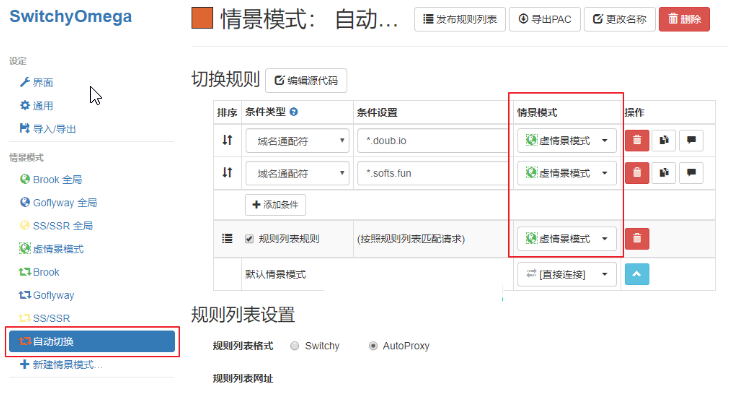This screenshot has height=393, width=731.
Task: Select the 虚情景模式 profile in sidebar
Action: (x=51, y=249)
